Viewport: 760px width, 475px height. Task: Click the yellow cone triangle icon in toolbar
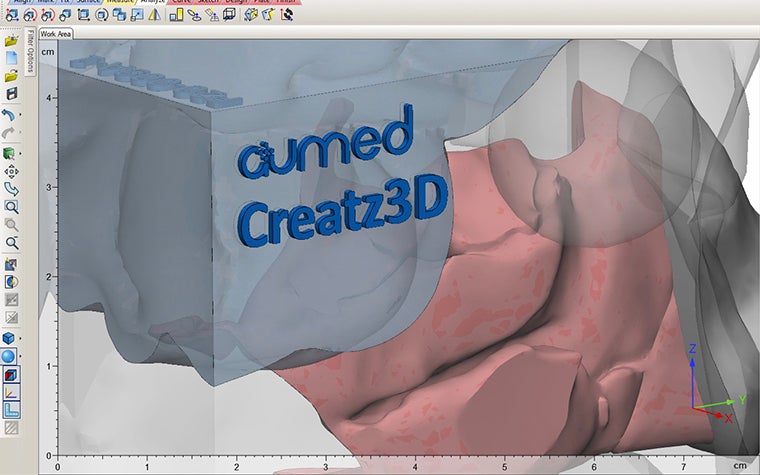[154, 15]
